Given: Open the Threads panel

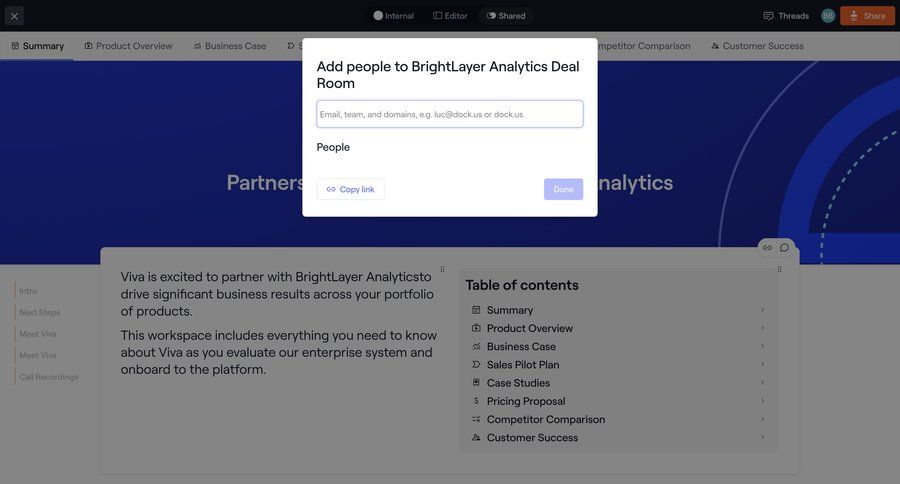Looking at the screenshot, I should tap(786, 16).
